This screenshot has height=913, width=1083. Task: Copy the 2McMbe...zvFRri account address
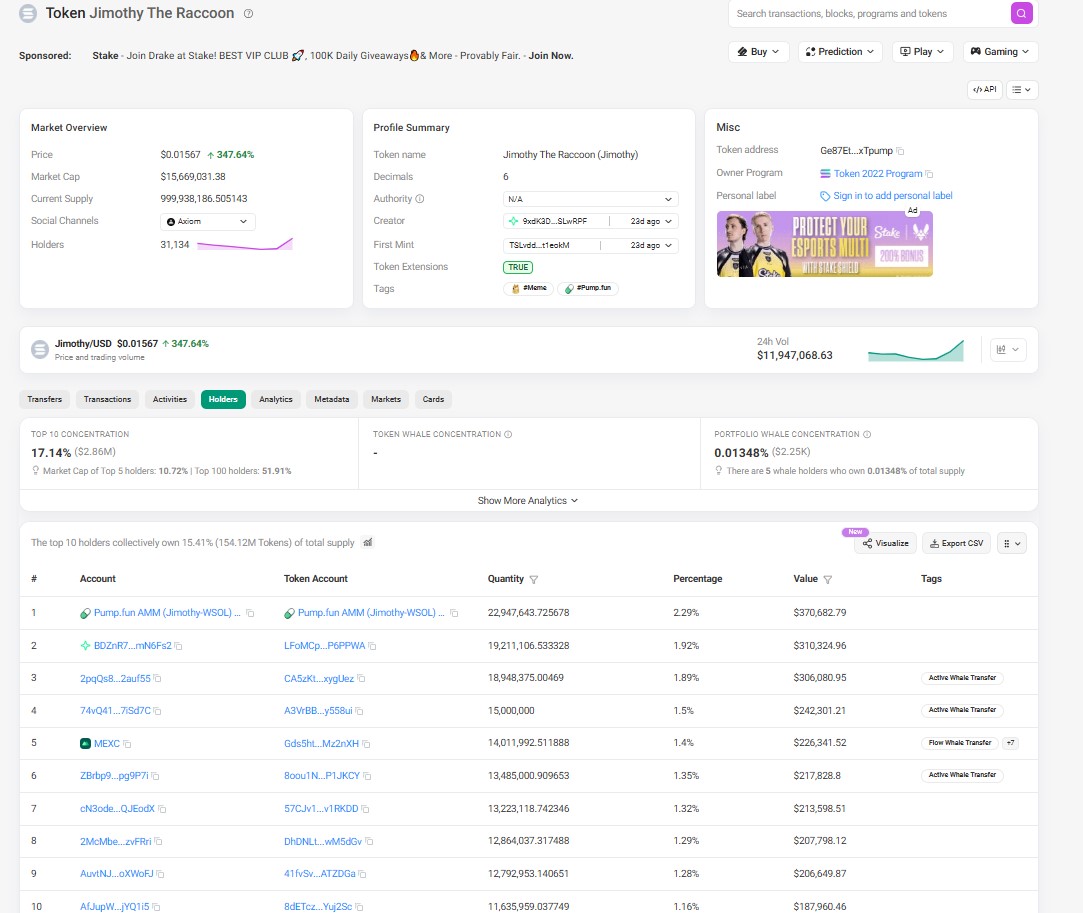[158, 842]
